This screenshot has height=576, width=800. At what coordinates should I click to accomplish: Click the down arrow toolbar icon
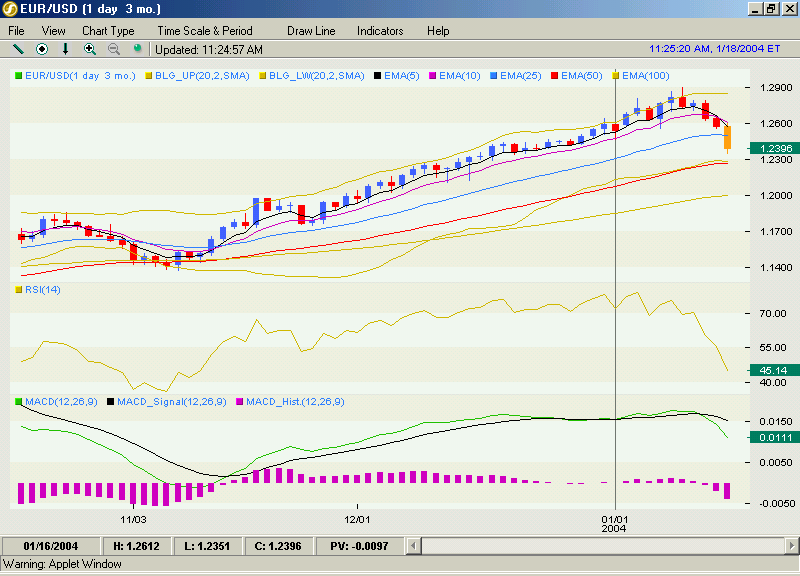pyautogui.click(x=65, y=49)
